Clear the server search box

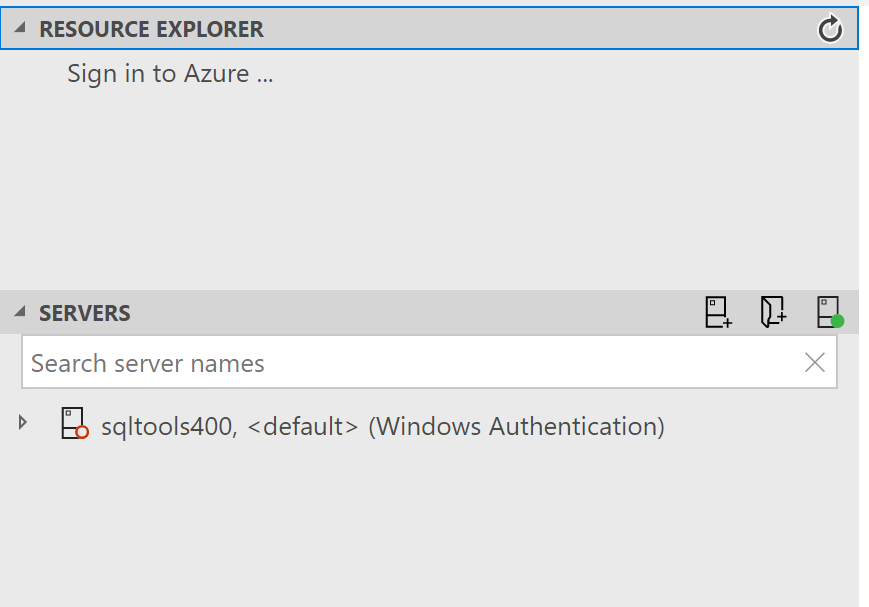814,363
